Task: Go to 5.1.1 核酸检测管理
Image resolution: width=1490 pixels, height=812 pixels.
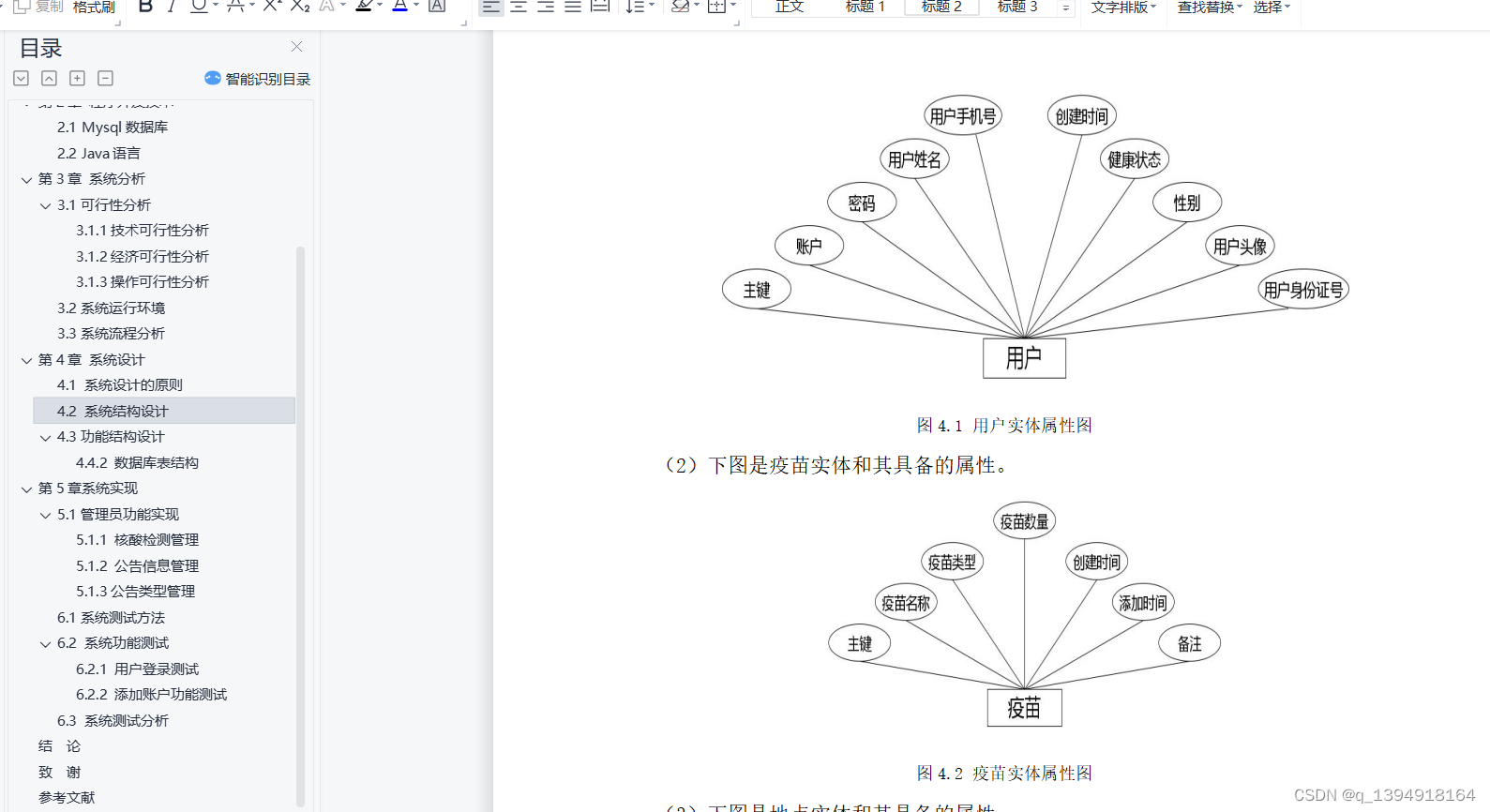Action: (x=137, y=540)
